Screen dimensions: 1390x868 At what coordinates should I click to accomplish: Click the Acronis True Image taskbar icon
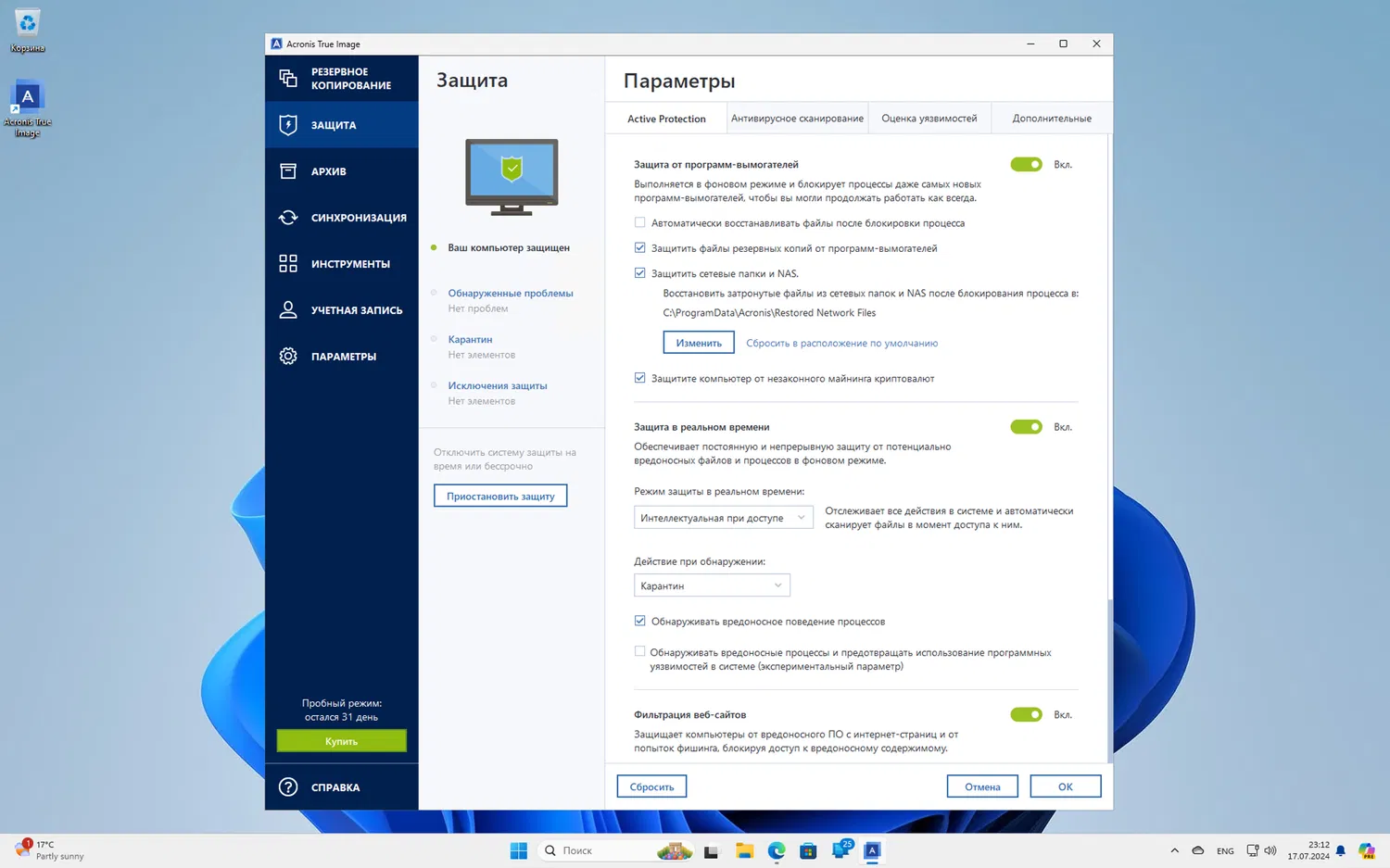[872, 850]
